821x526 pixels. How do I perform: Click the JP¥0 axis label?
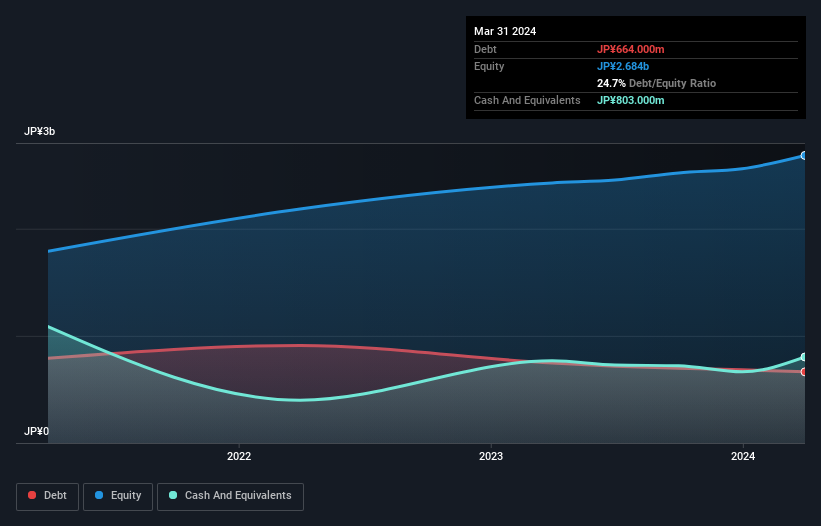click(36, 431)
